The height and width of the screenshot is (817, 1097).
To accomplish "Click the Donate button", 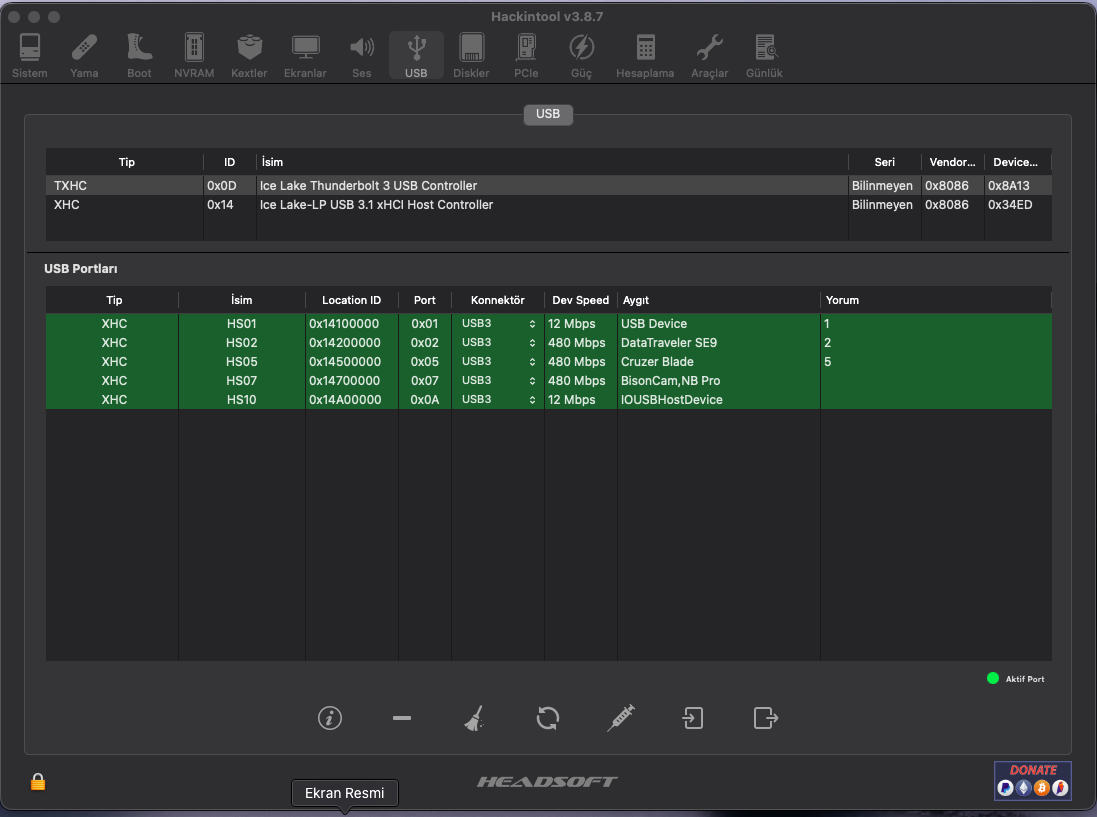I will (1032, 780).
